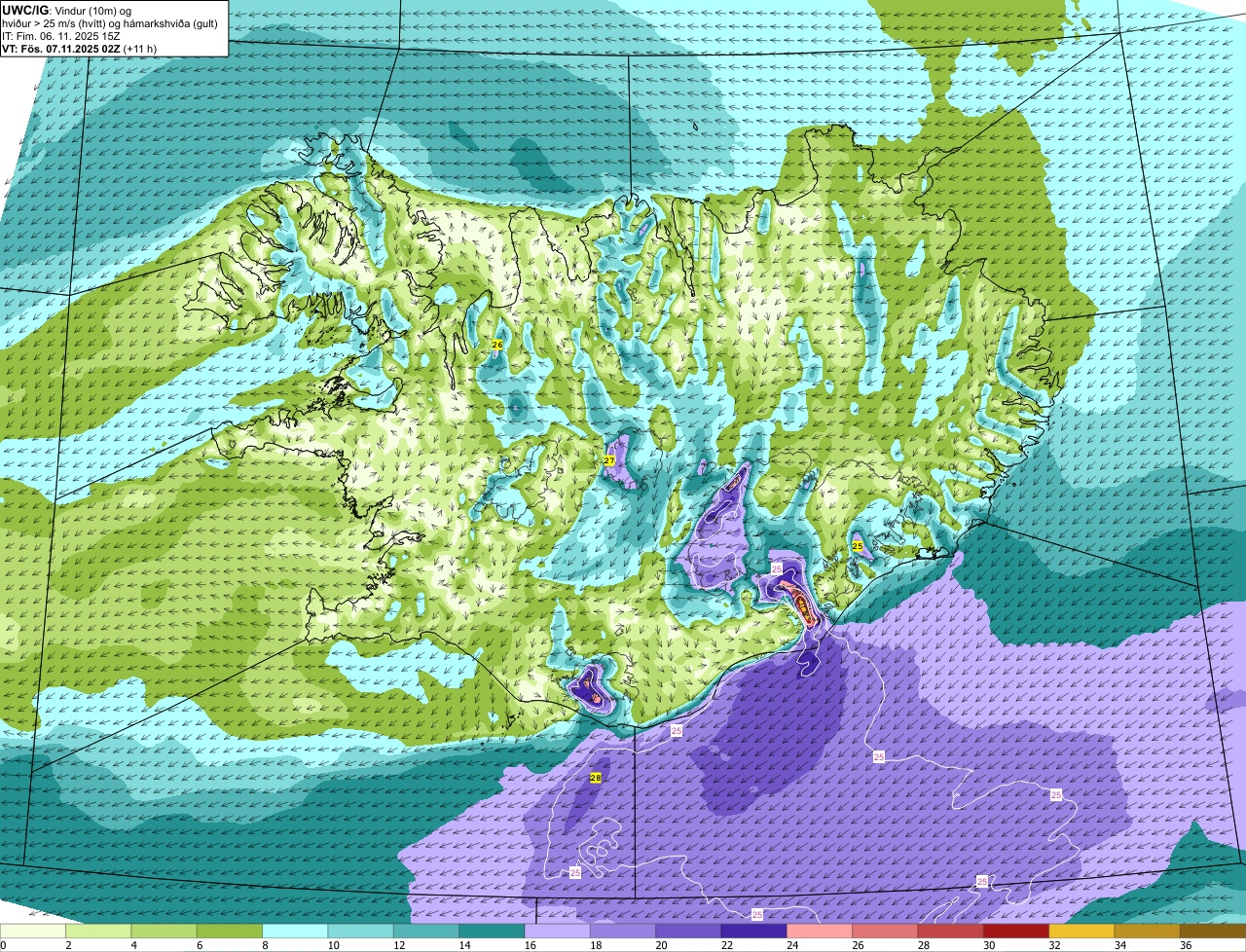Pick the 20–22 m/s purple legend swatch
The width and height of the screenshot is (1246, 952).
[x=688, y=931]
